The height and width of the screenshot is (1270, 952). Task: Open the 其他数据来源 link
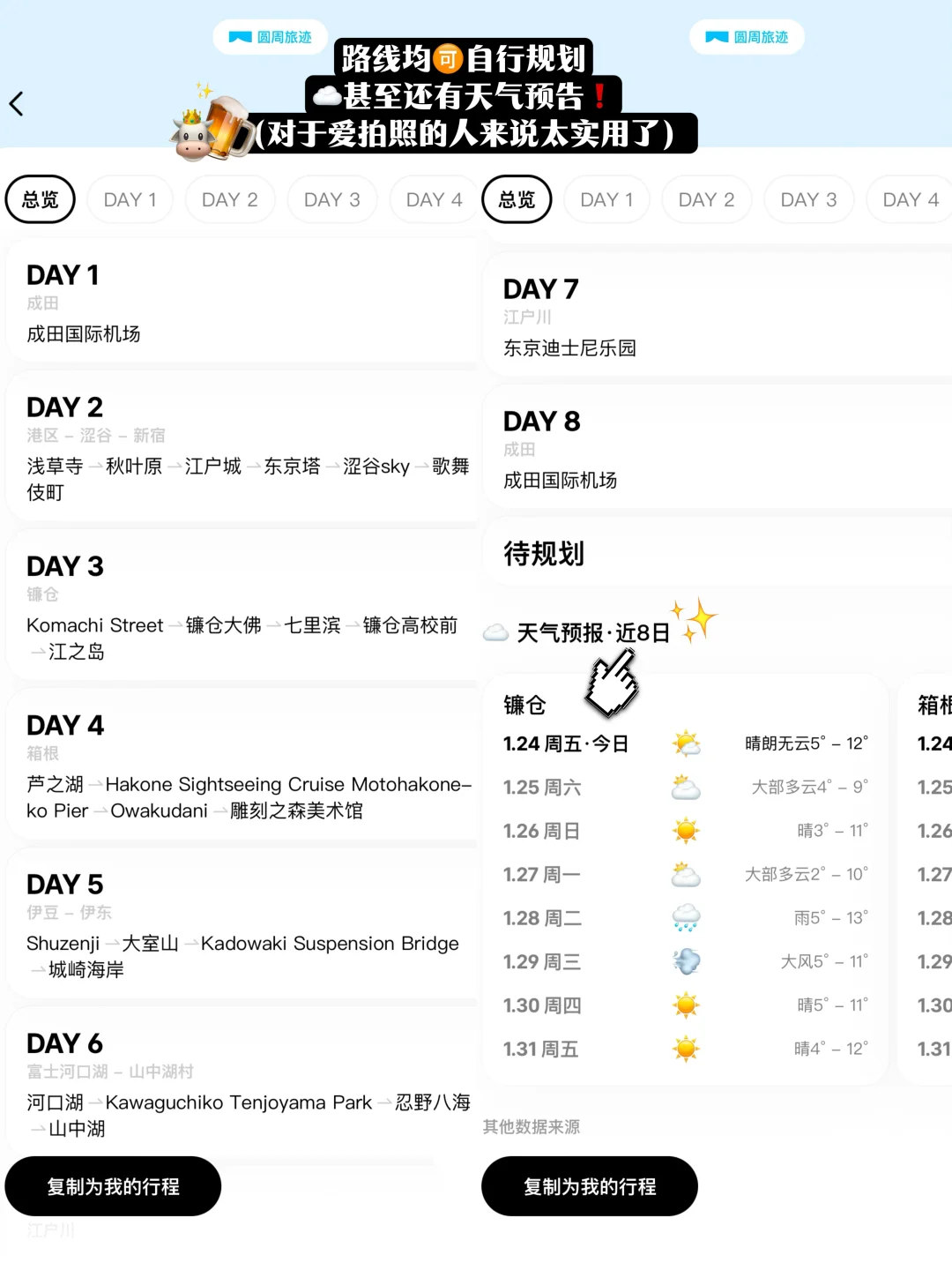tap(530, 1126)
